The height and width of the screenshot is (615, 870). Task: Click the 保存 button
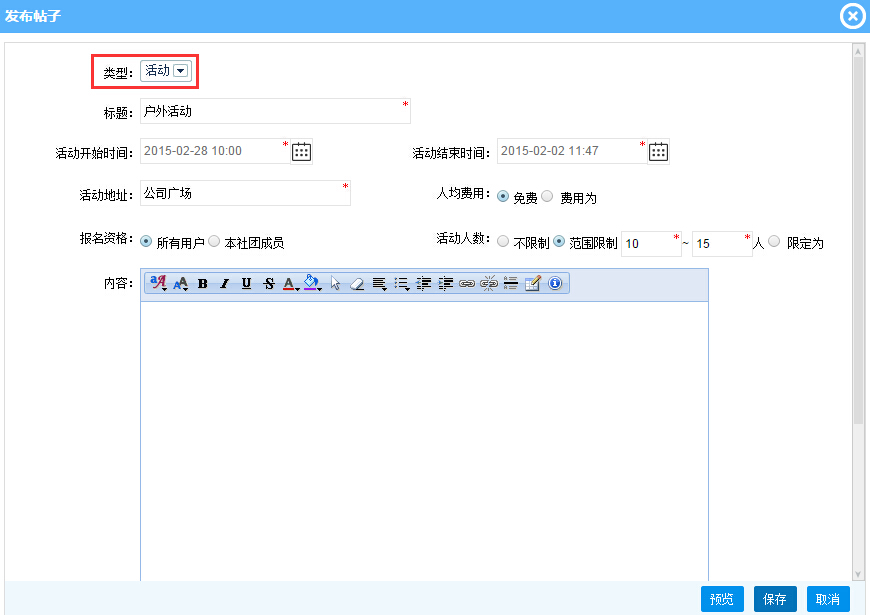click(x=775, y=599)
